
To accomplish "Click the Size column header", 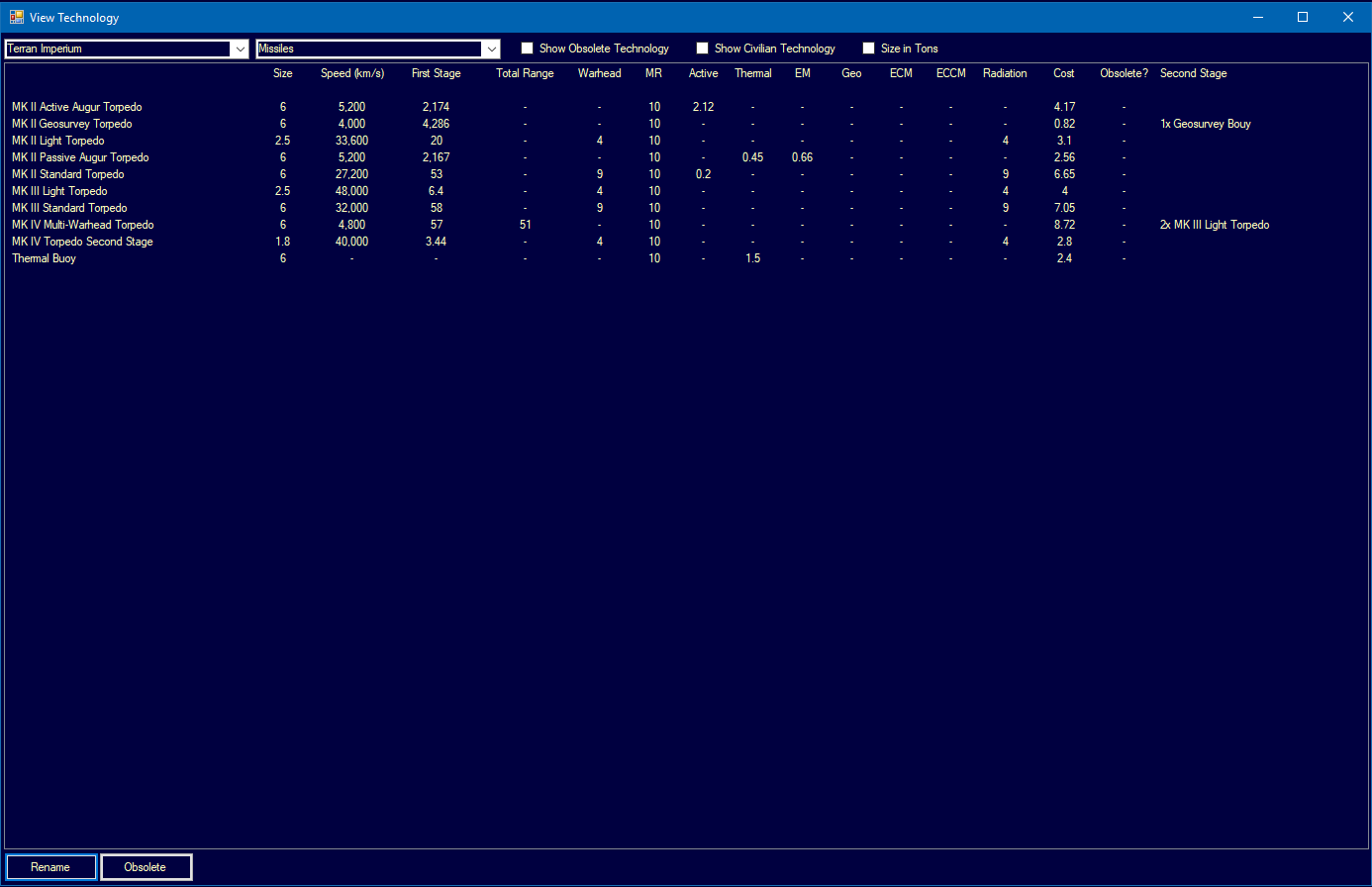I will click(x=283, y=73).
